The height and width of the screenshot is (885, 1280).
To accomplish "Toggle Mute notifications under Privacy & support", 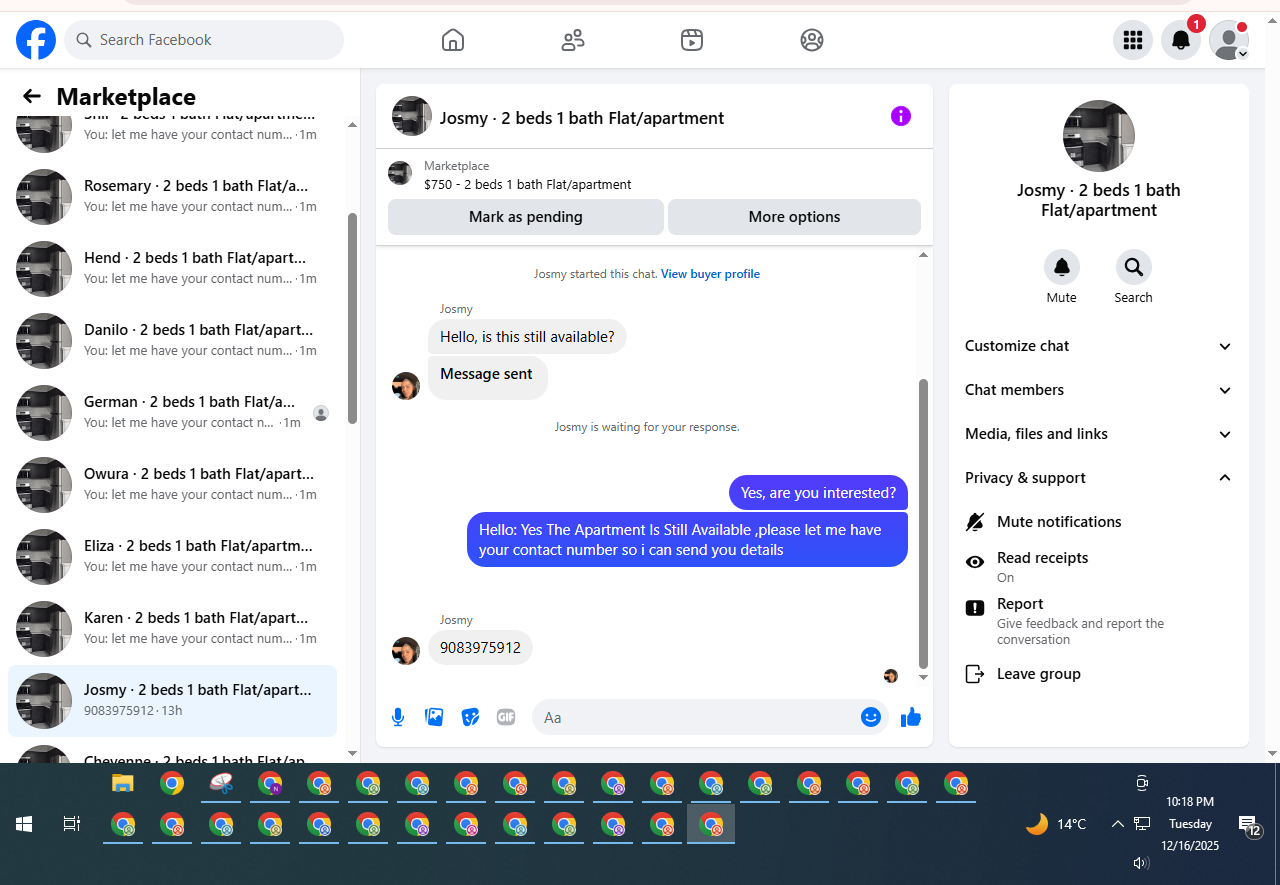I will (x=1099, y=522).
